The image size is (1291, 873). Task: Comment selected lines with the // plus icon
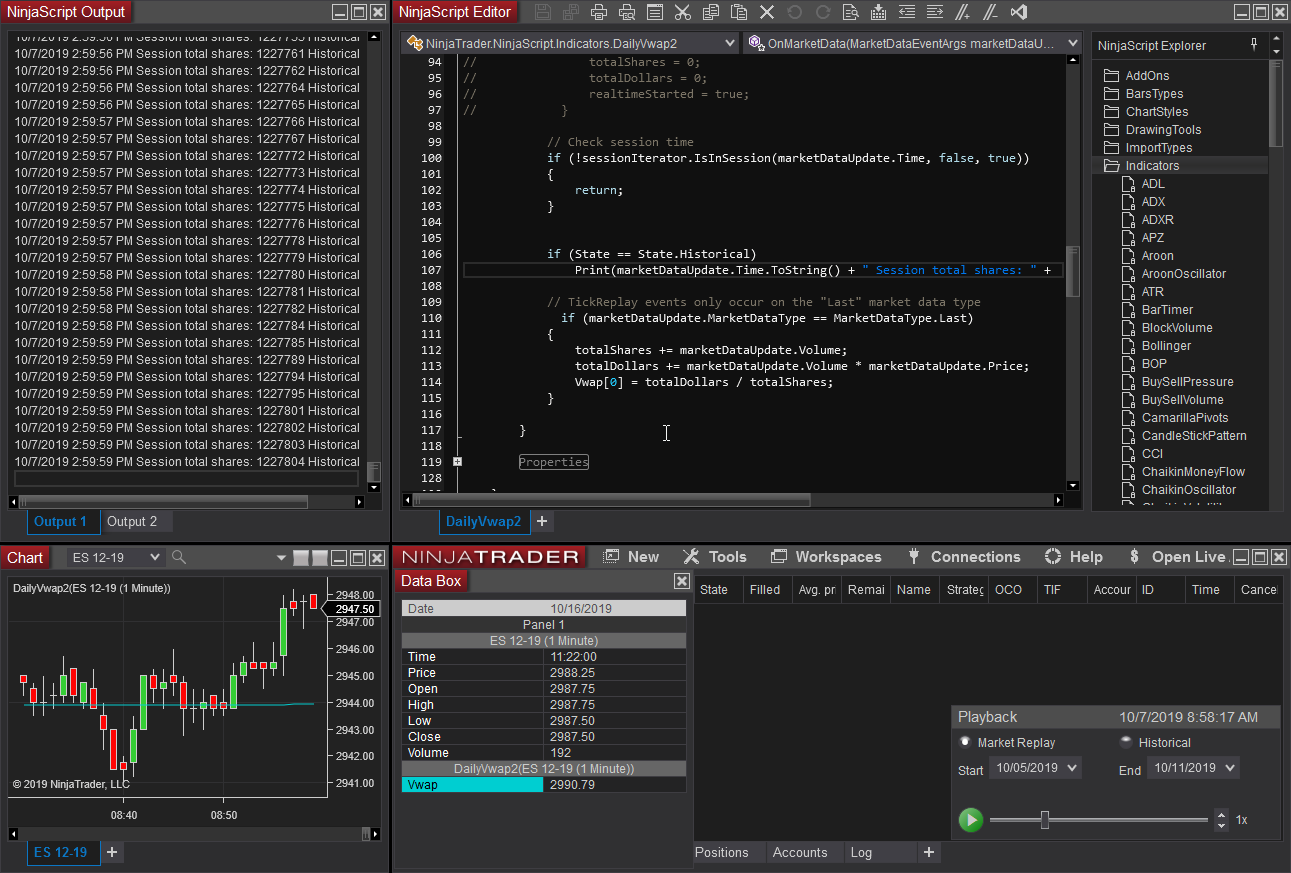[963, 12]
